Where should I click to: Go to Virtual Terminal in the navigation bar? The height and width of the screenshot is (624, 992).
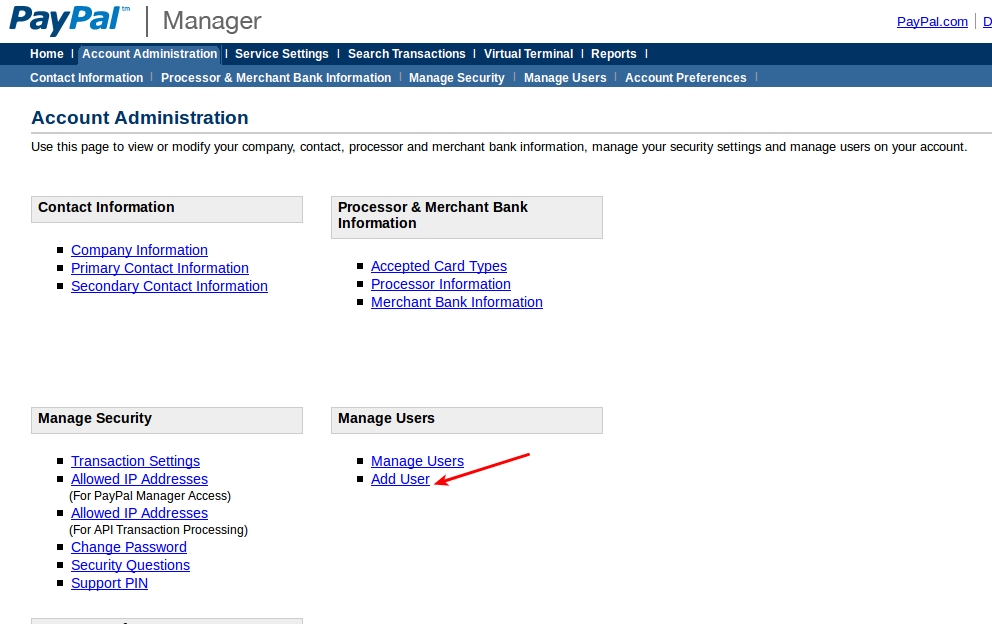click(x=528, y=54)
